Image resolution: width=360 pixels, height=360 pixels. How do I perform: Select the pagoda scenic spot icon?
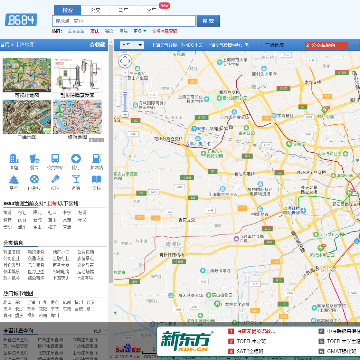(14, 179)
